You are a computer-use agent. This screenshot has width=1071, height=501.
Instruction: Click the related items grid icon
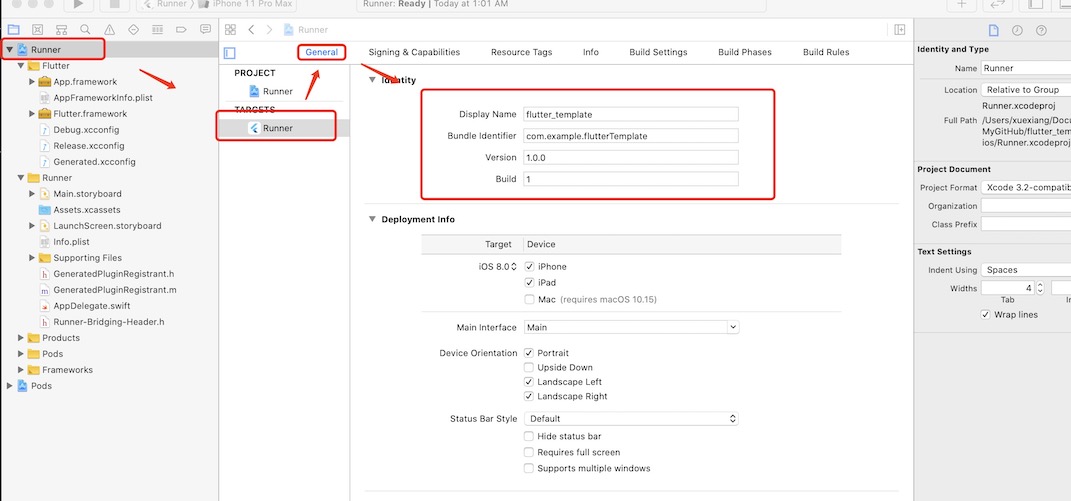pos(230,29)
